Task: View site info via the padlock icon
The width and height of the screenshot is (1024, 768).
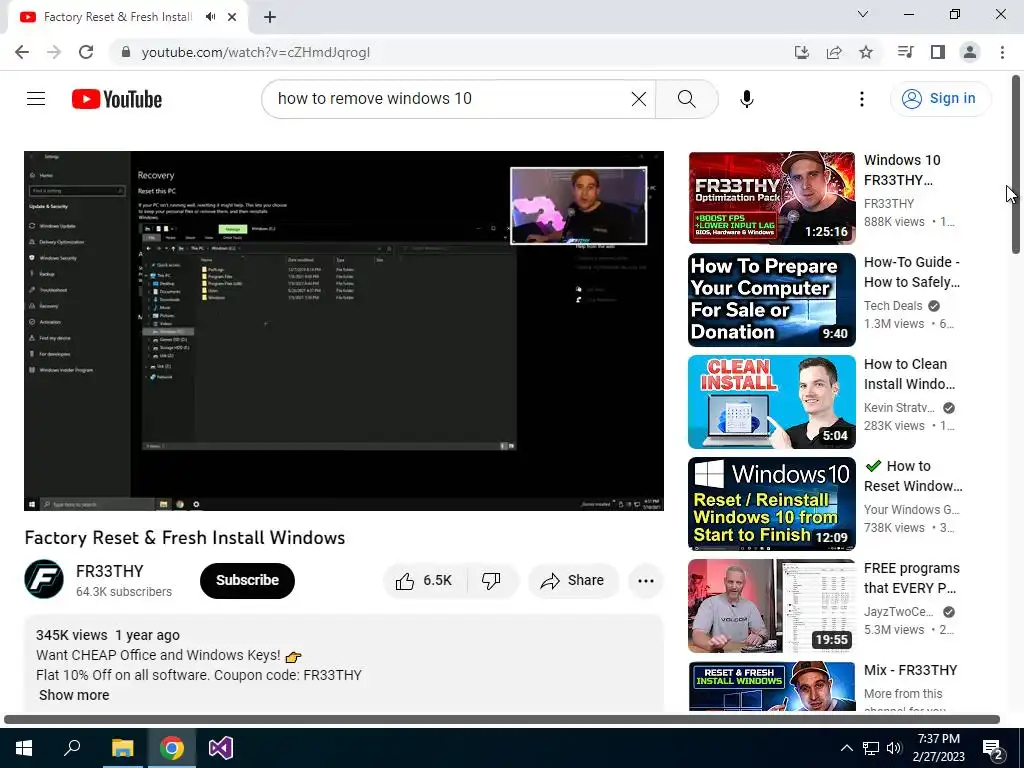Action: click(x=126, y=52)
